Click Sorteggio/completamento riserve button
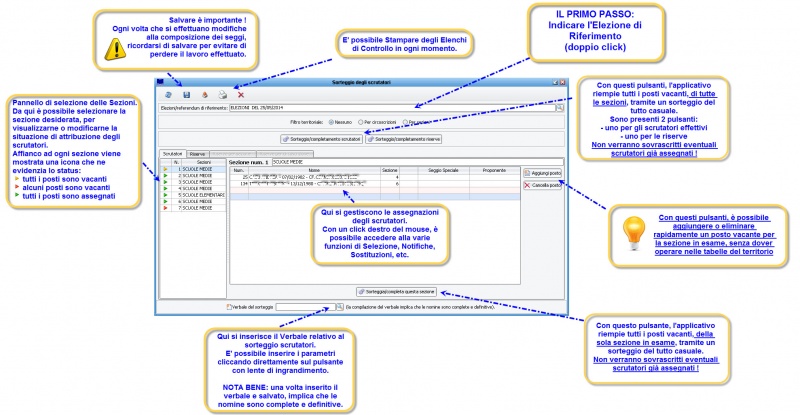800x415 pixels. pyautogui.click(x=404, y=139)
